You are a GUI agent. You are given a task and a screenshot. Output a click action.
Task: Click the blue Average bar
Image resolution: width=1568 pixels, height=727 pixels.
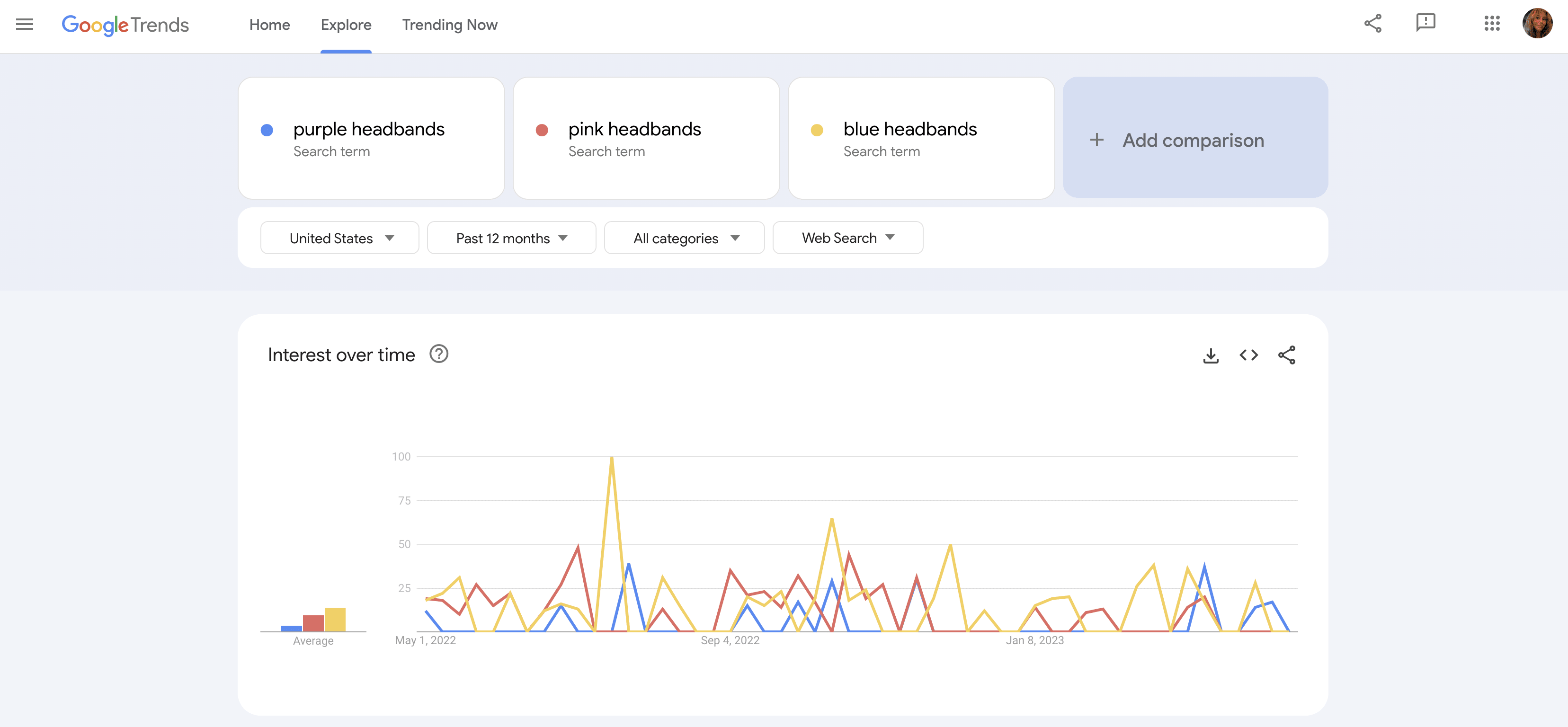click(x=292, y=629)
